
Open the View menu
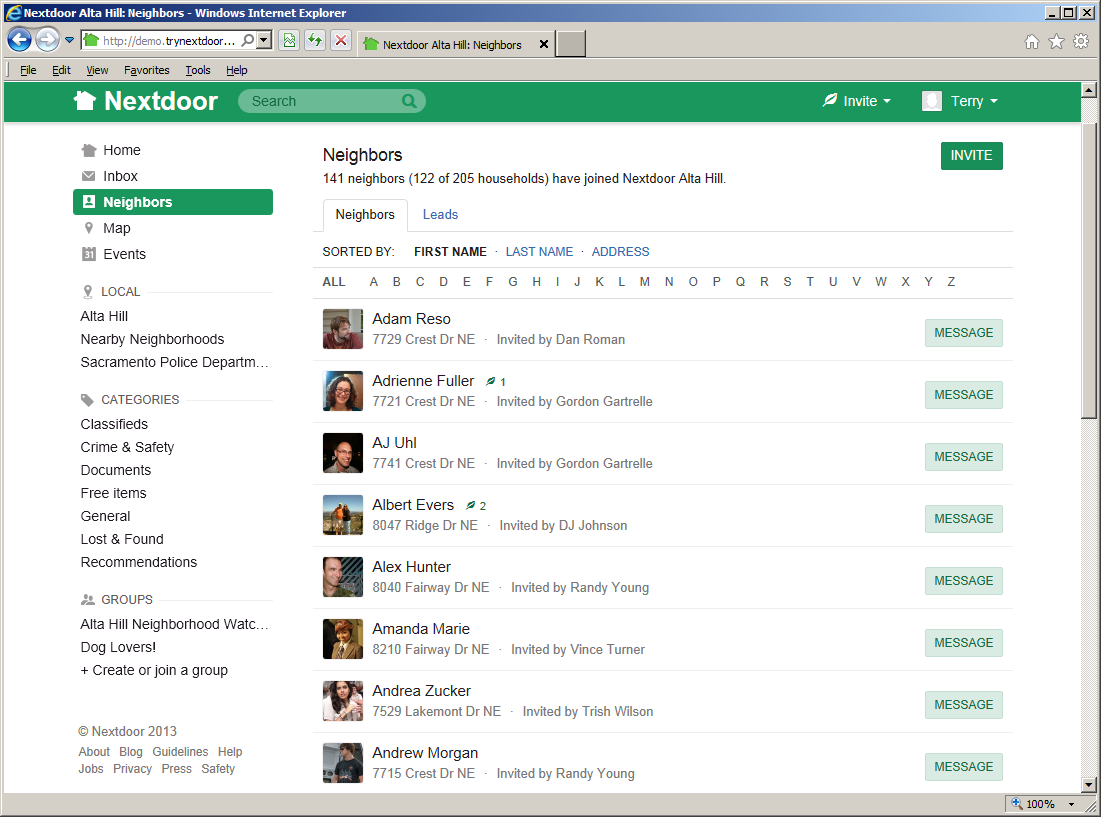tap(97, 70)
